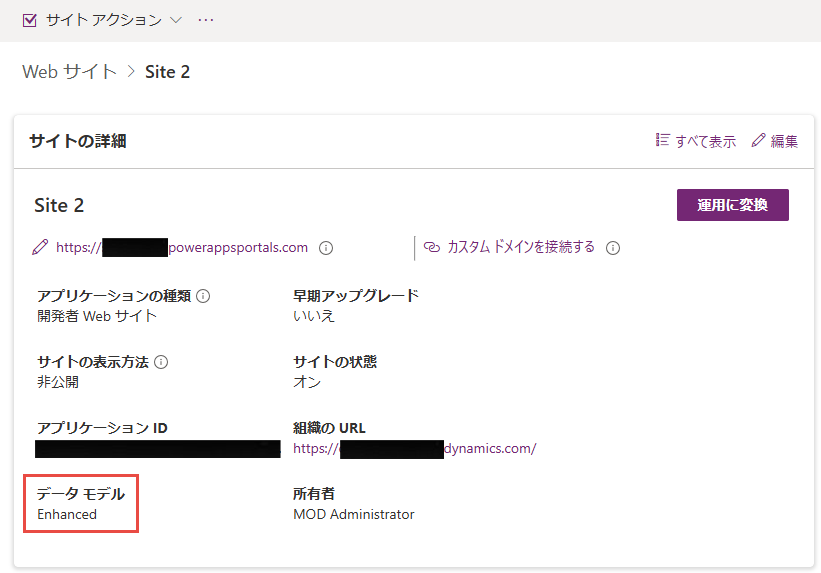
Task: Click the Site Actions checkmark icon
Action: pos(30,20)
